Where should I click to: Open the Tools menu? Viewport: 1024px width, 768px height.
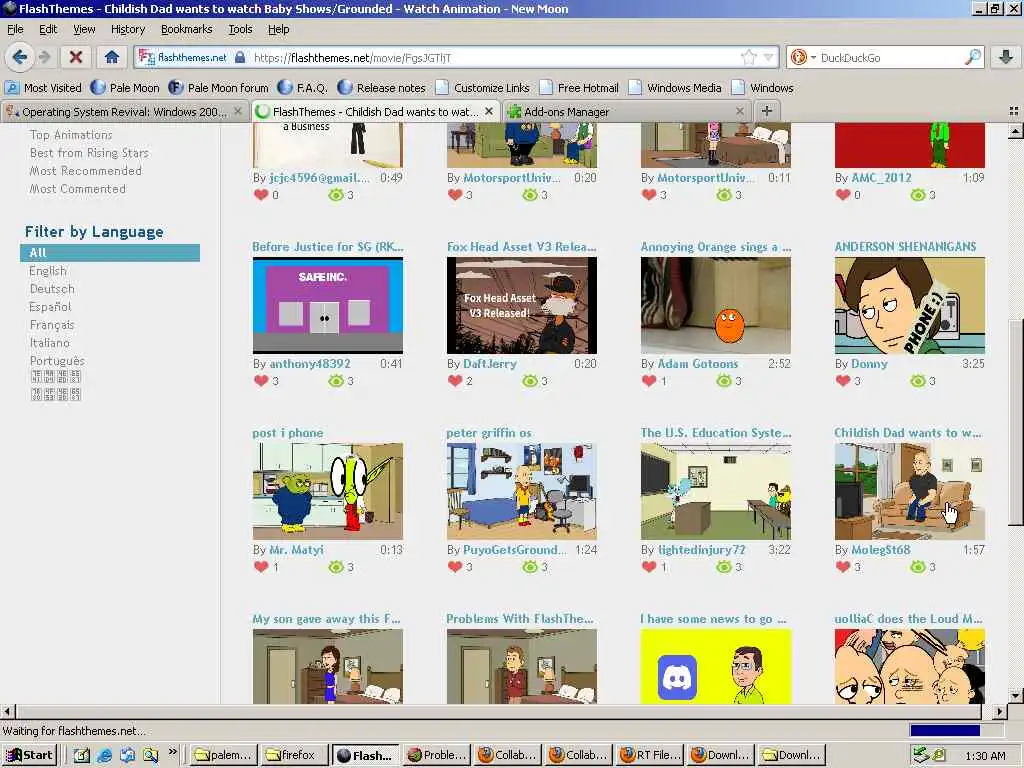(x=240, y=29)
